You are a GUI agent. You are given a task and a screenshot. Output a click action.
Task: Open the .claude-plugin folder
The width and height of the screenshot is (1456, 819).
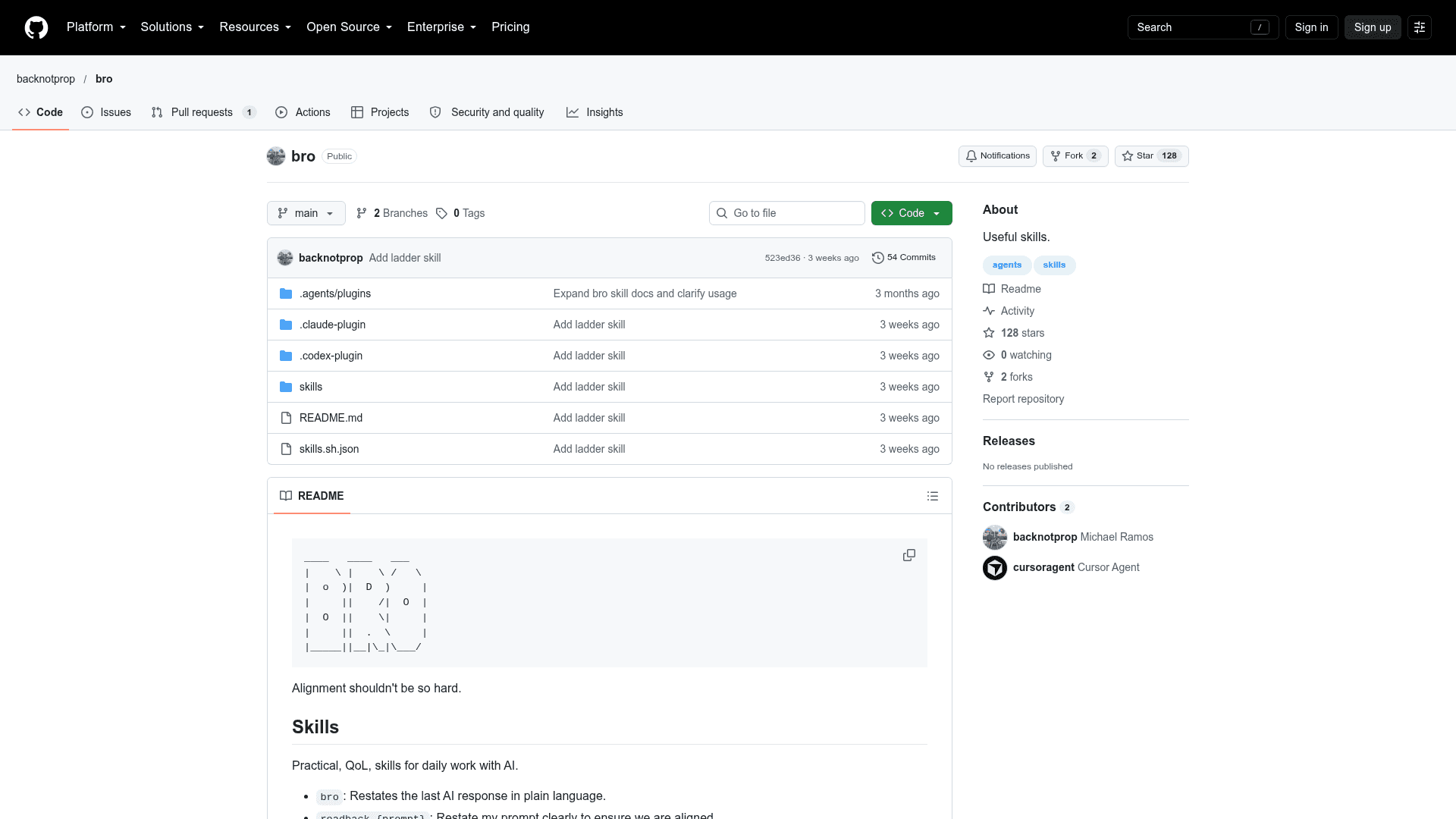[x=332, y=325]
